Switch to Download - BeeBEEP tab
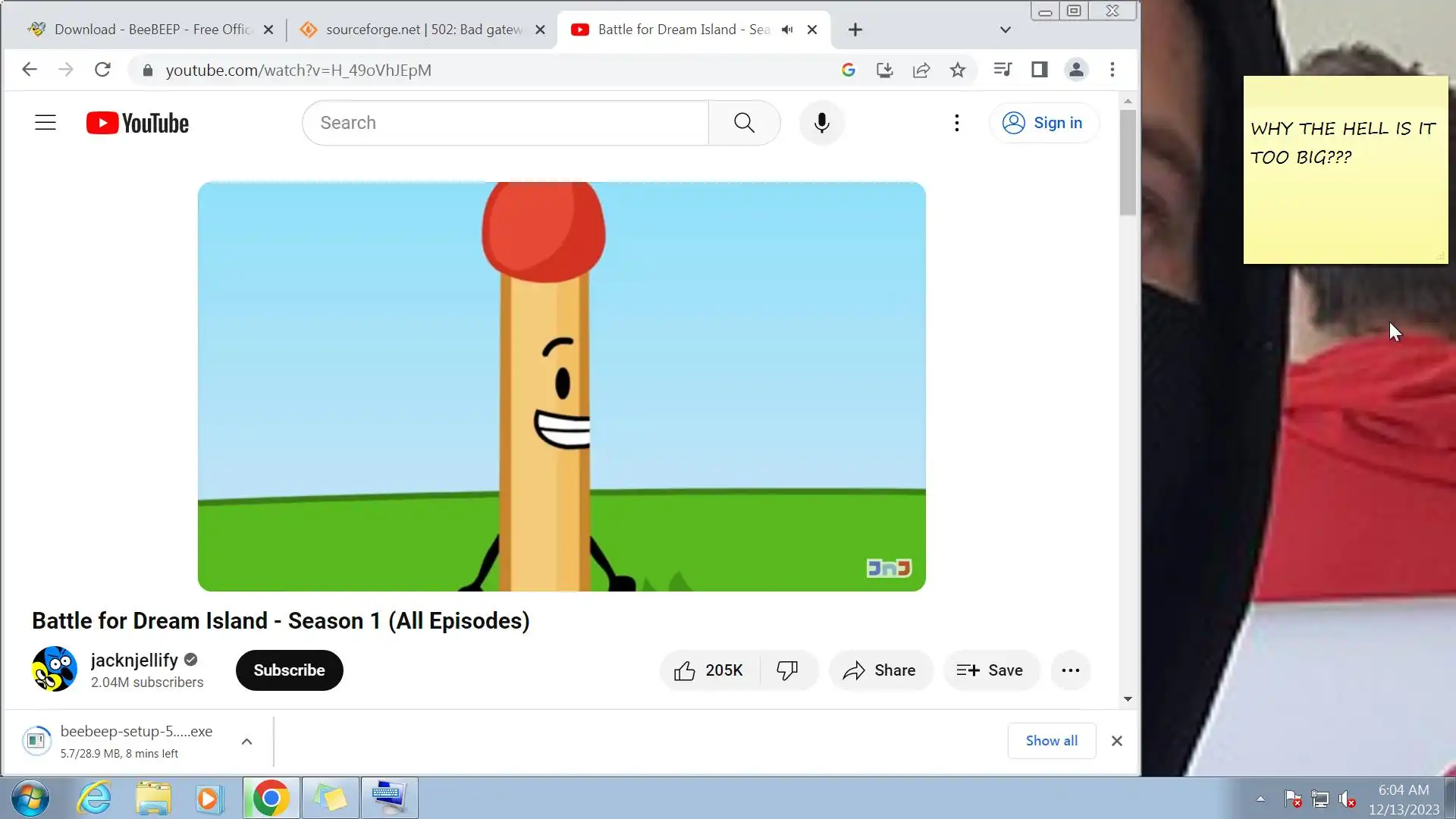This screenshot has height=819, width=1456. click(x=152, y=30)
